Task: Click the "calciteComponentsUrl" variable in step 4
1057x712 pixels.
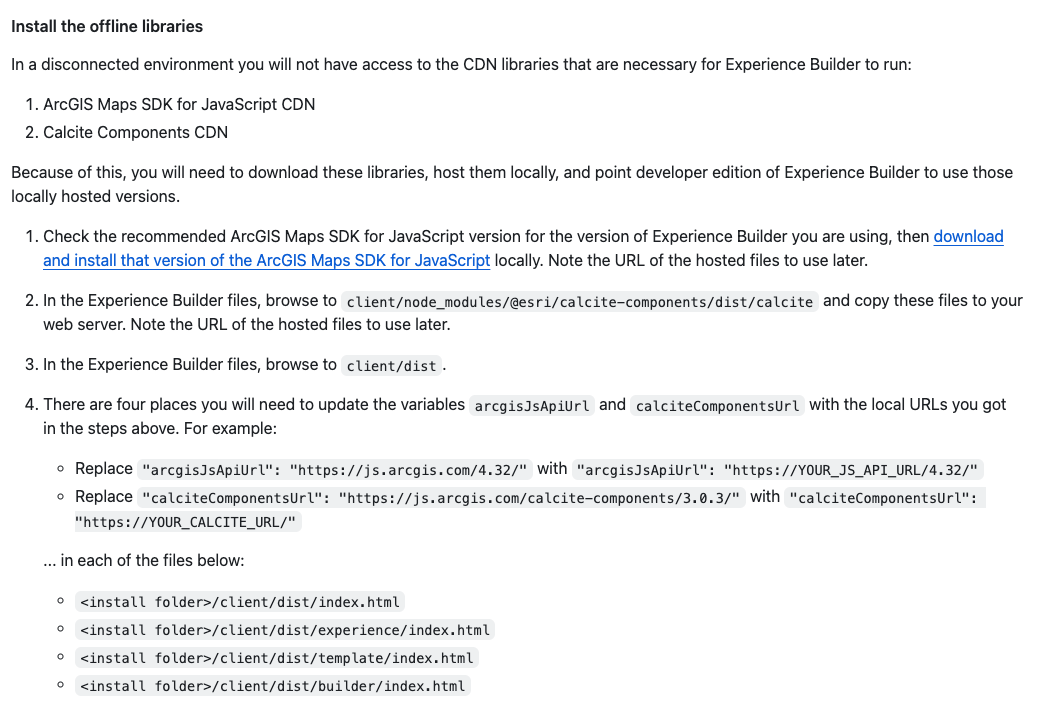Action: pos(717,406)
